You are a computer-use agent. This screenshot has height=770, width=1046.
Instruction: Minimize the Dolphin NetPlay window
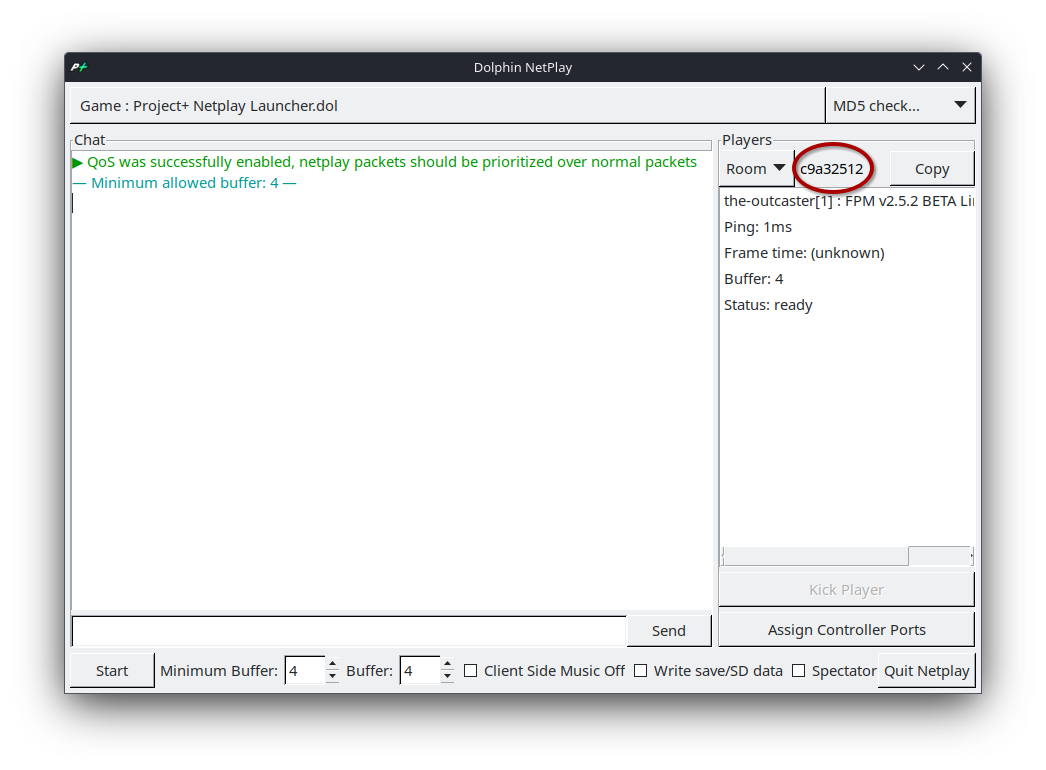pyautogui.click(x=919, y=67)
